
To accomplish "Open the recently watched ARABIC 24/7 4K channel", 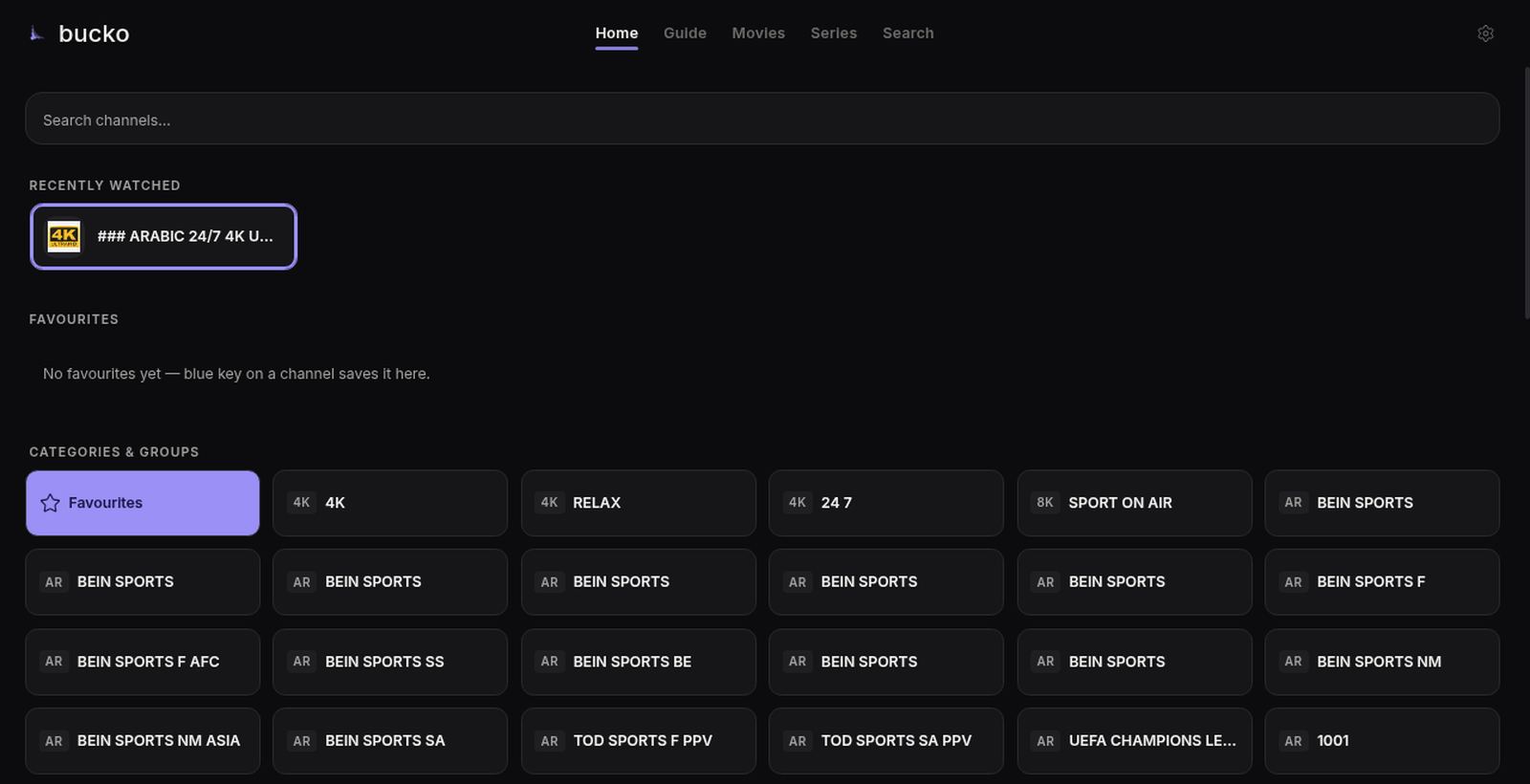I will (x=164, y=236).
